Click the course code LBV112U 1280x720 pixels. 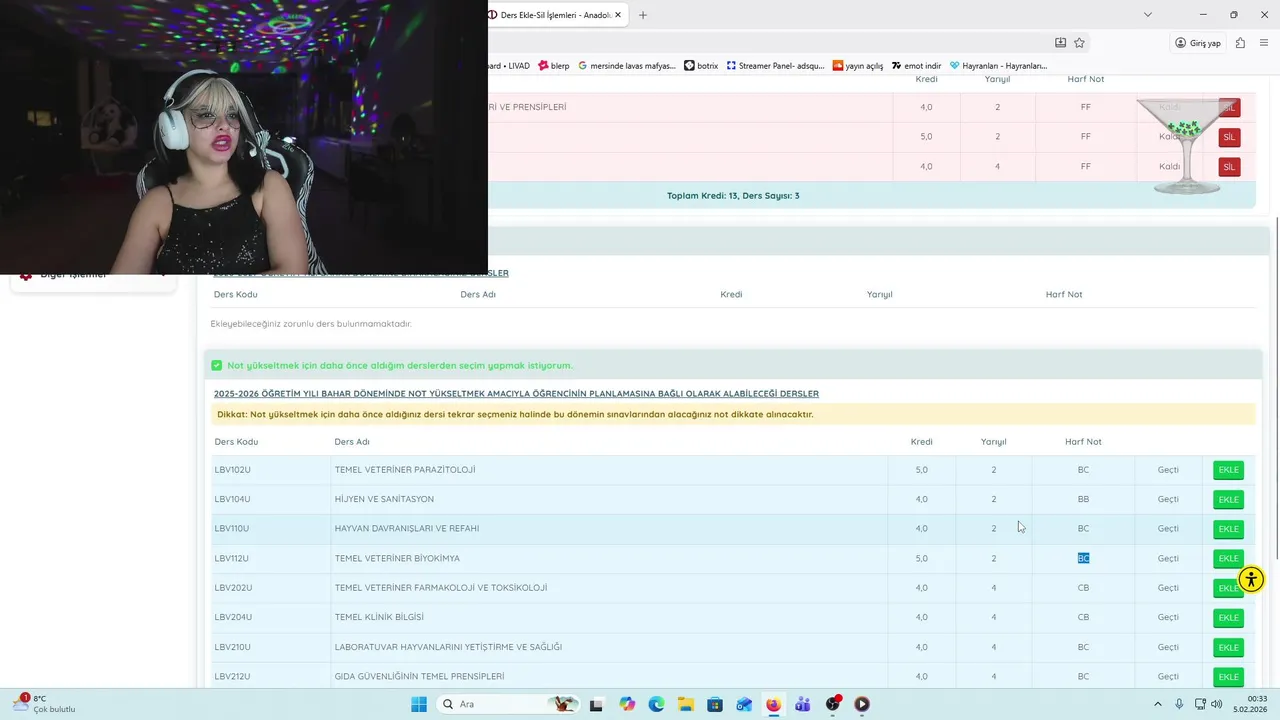coord(231,558)
